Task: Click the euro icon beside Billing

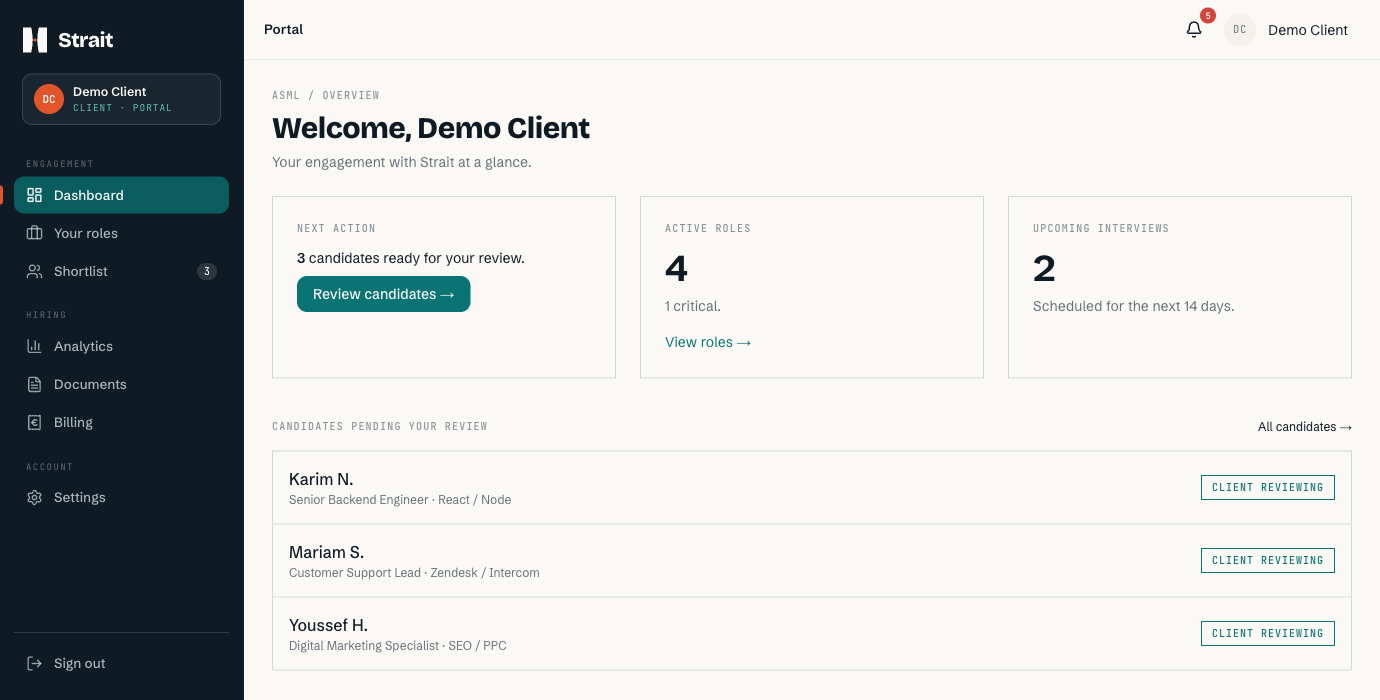Action: pos(35,422)
